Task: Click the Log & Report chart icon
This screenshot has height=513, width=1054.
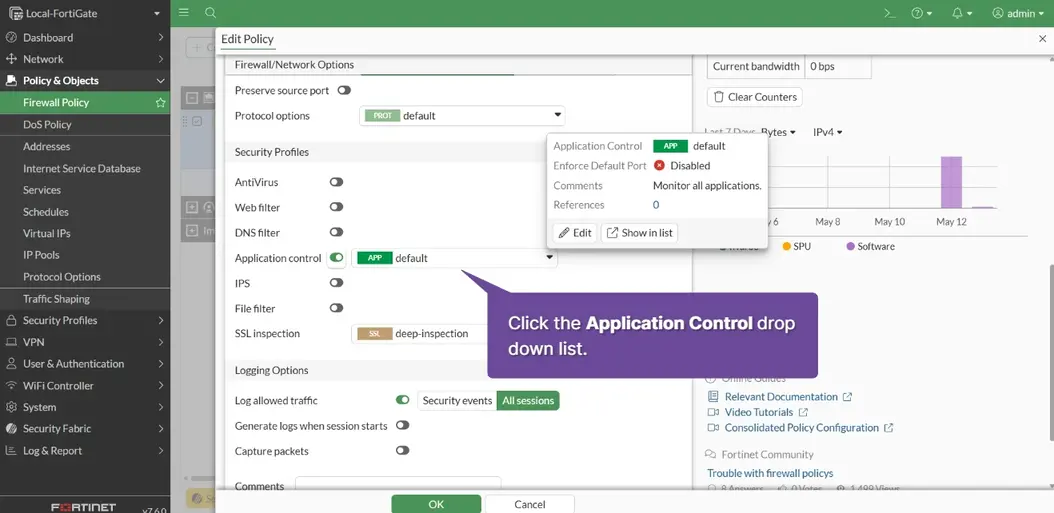Action: click(11, 450)
